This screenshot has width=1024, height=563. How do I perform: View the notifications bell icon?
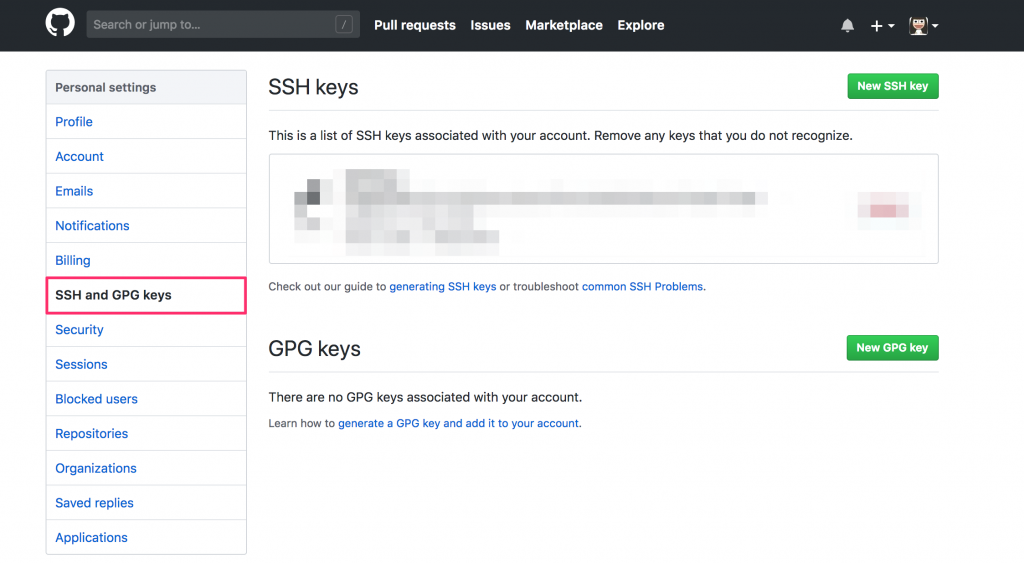click(x=847, y=25)
